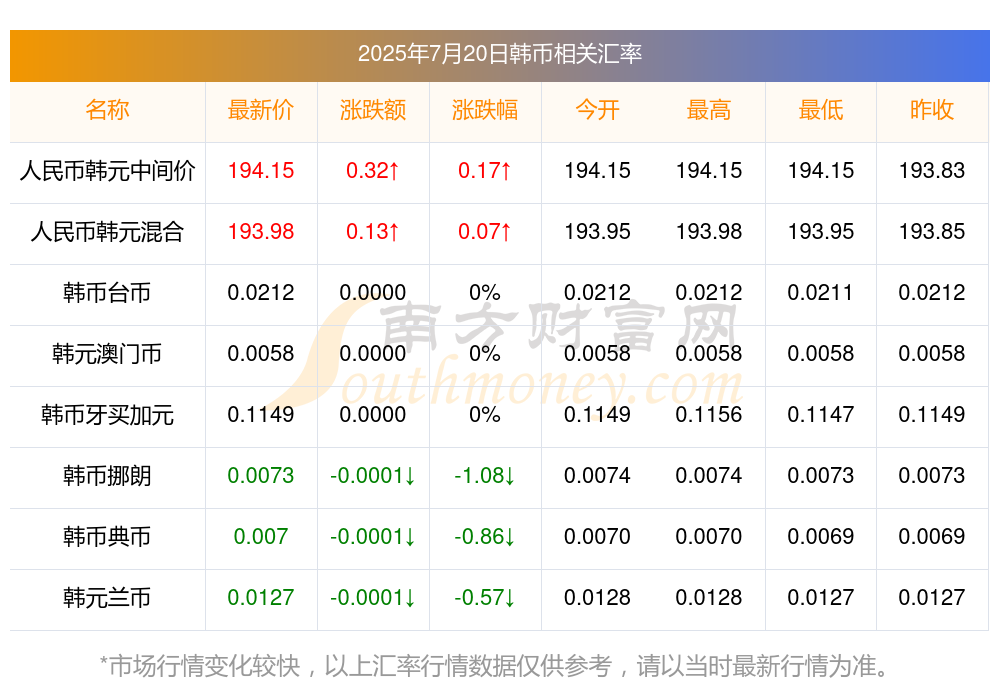This screenshot has width=1000, height=698.
Task: Click 最高 0.0070 in 韩币典币 row
Action: pyautogui.click(x=709, y=537)
